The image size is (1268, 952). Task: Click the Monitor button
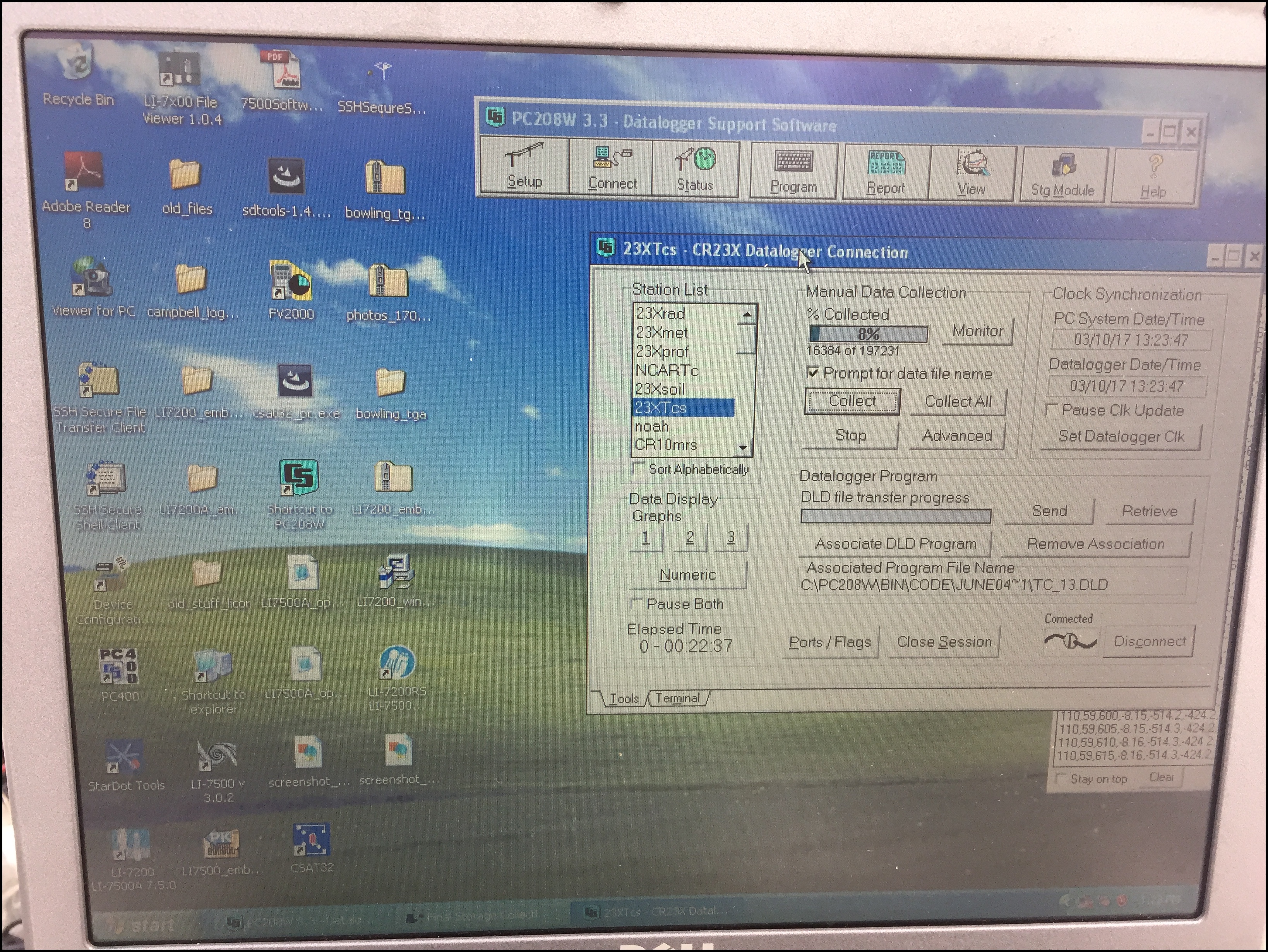pyautogui.click(x=977, y=331)
